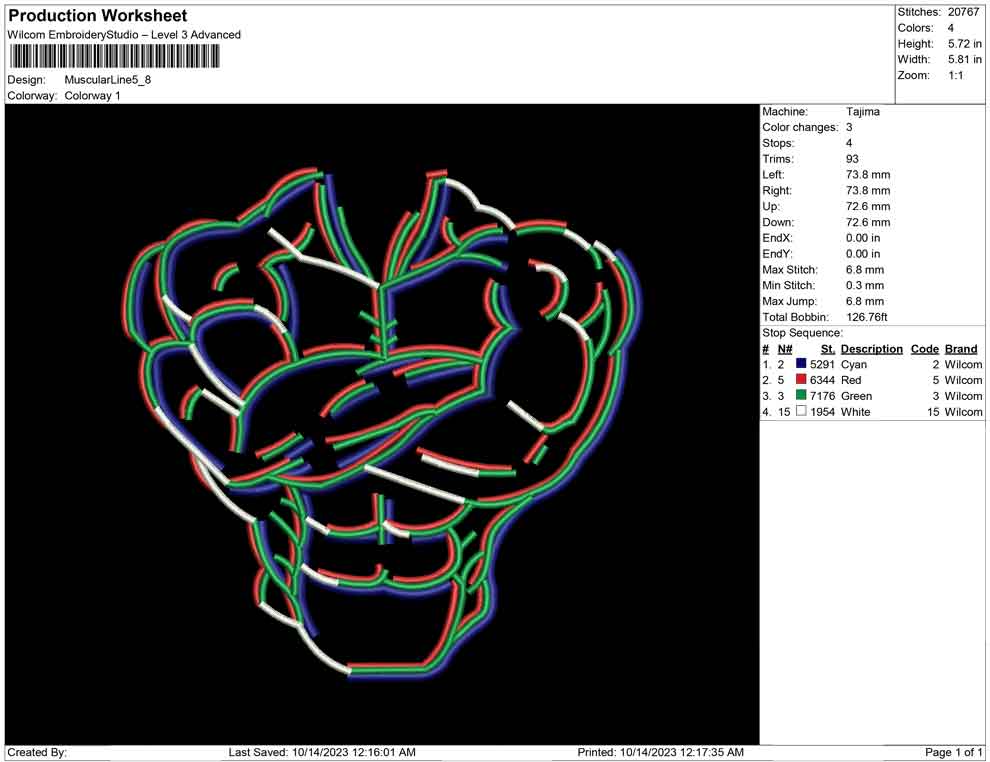Click the 'Color changes:' label

point(800,128)
